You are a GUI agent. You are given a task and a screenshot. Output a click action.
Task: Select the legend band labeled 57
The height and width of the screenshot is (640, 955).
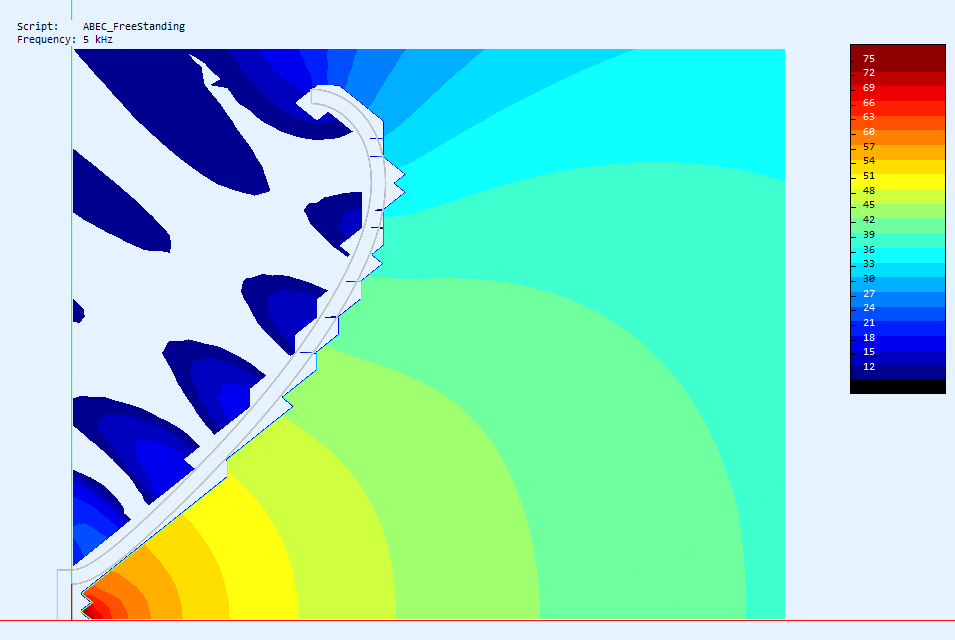[898, 152]
